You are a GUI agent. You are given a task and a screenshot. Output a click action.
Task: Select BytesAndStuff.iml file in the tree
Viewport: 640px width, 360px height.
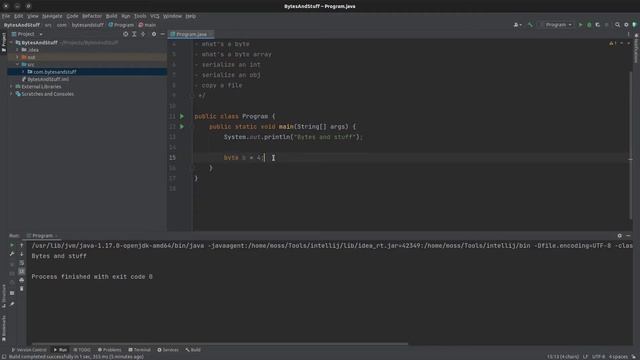tap(47, 79)
